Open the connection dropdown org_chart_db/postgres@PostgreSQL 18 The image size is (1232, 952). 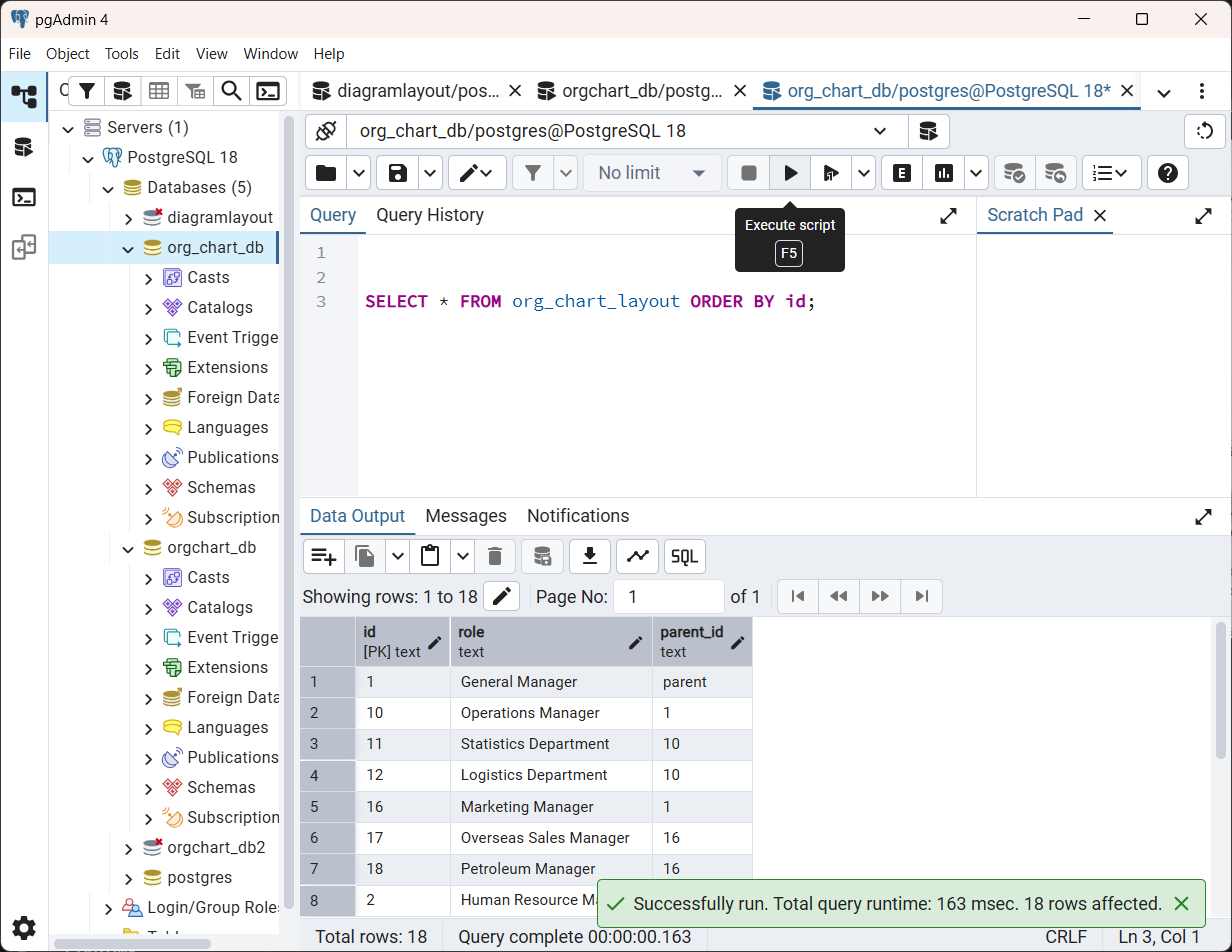[627, 131]
